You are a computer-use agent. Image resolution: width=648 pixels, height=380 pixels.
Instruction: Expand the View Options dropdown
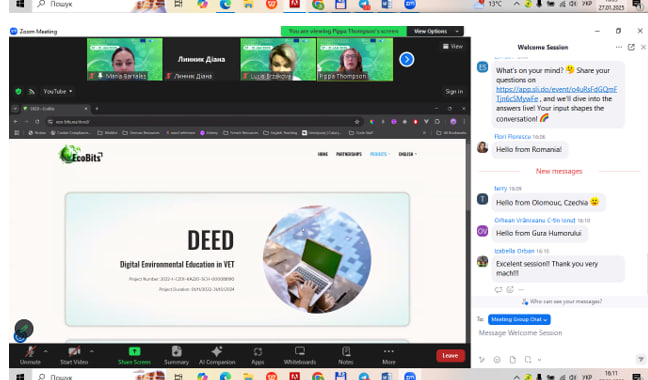pyautogui.click(x=436, y=31)
